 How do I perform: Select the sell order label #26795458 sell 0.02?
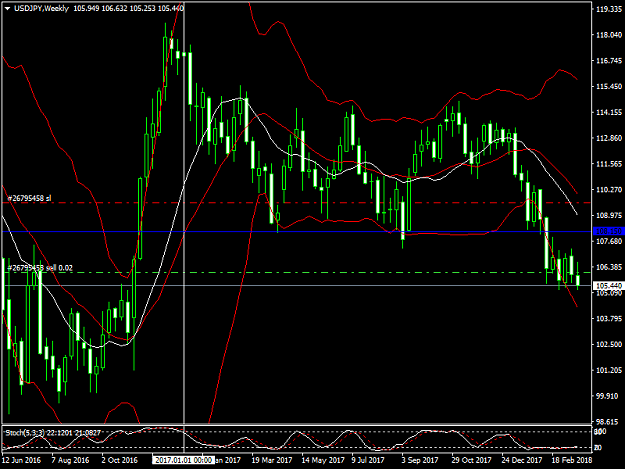click(40, 268)
